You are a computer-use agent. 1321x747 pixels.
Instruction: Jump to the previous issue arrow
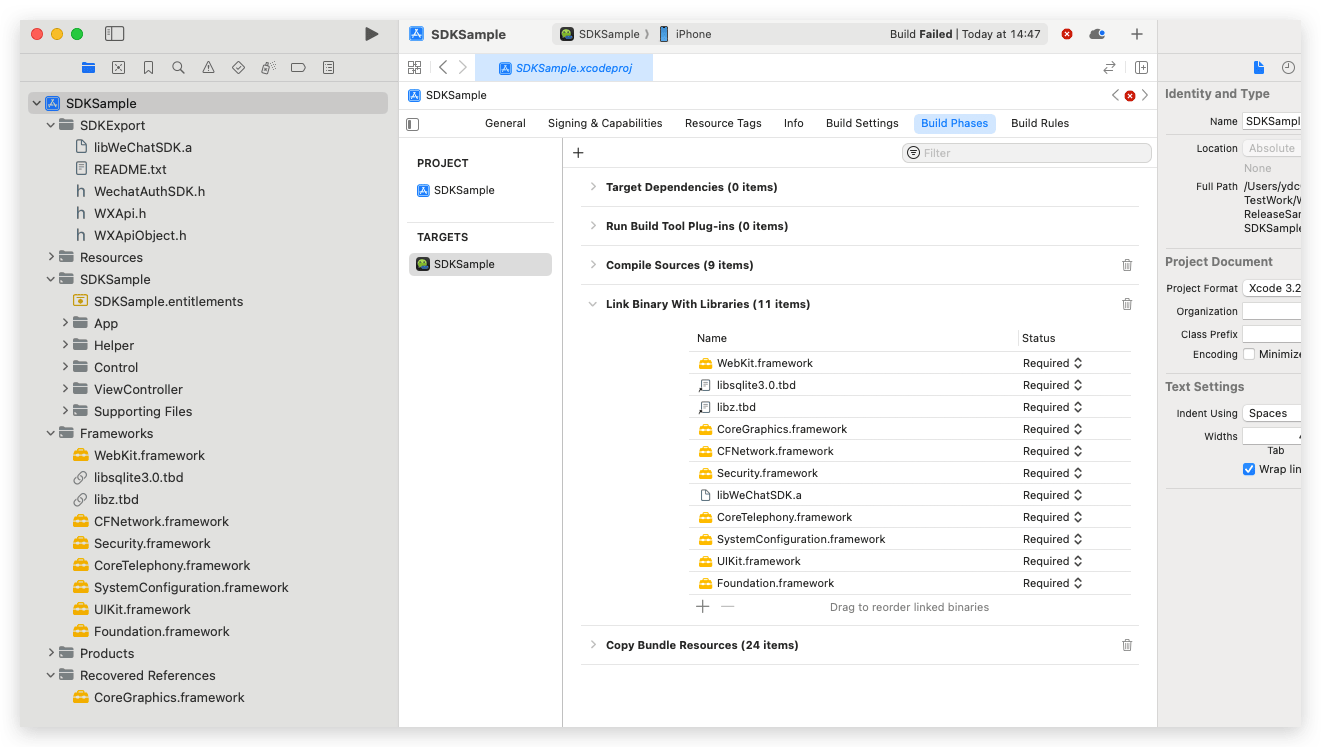pyautogui.click(x=1115, y=95)
